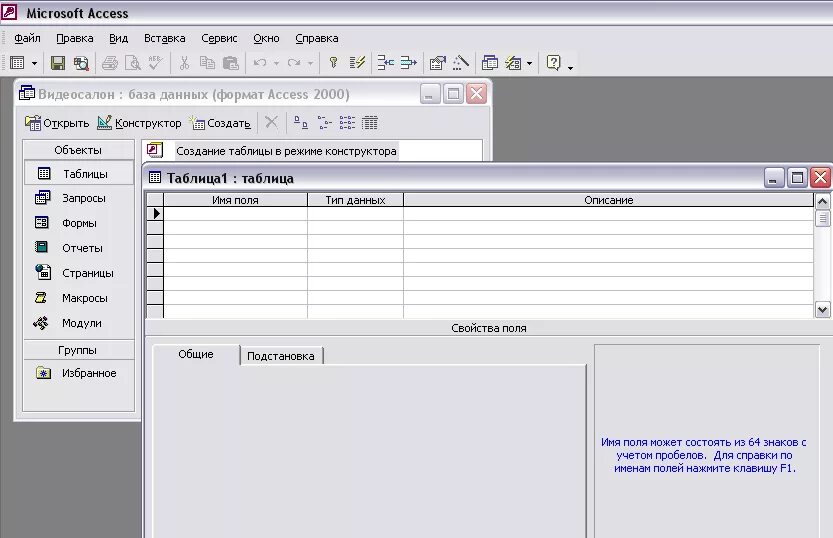Switch to Large Icons view in database window
Screen dimensions: 833x538
(x=301, y=123)
